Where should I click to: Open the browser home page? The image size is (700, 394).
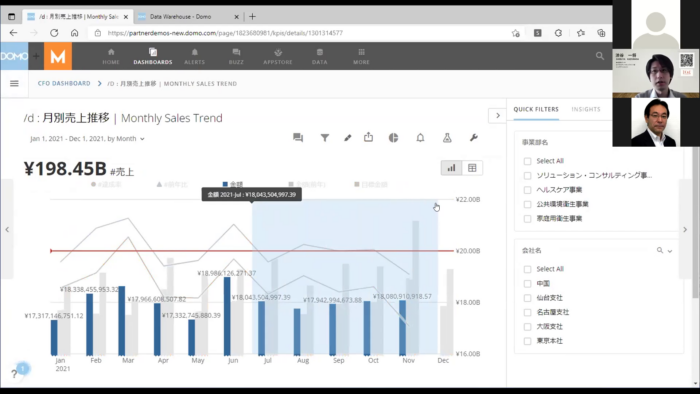[75, 33]
